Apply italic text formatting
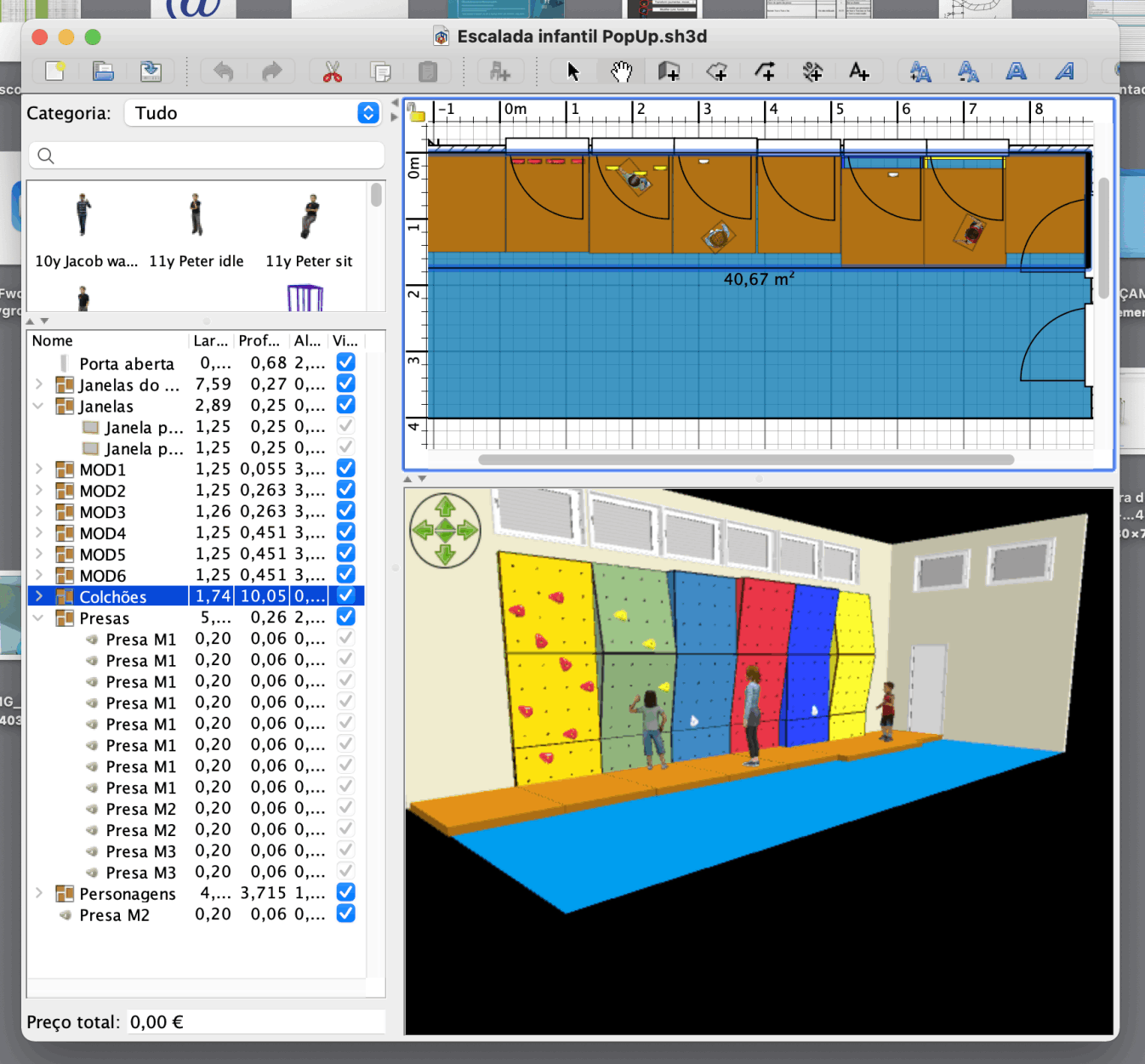The width and height of the screenshot is (1145, 1064). (x=1064, y=71)
